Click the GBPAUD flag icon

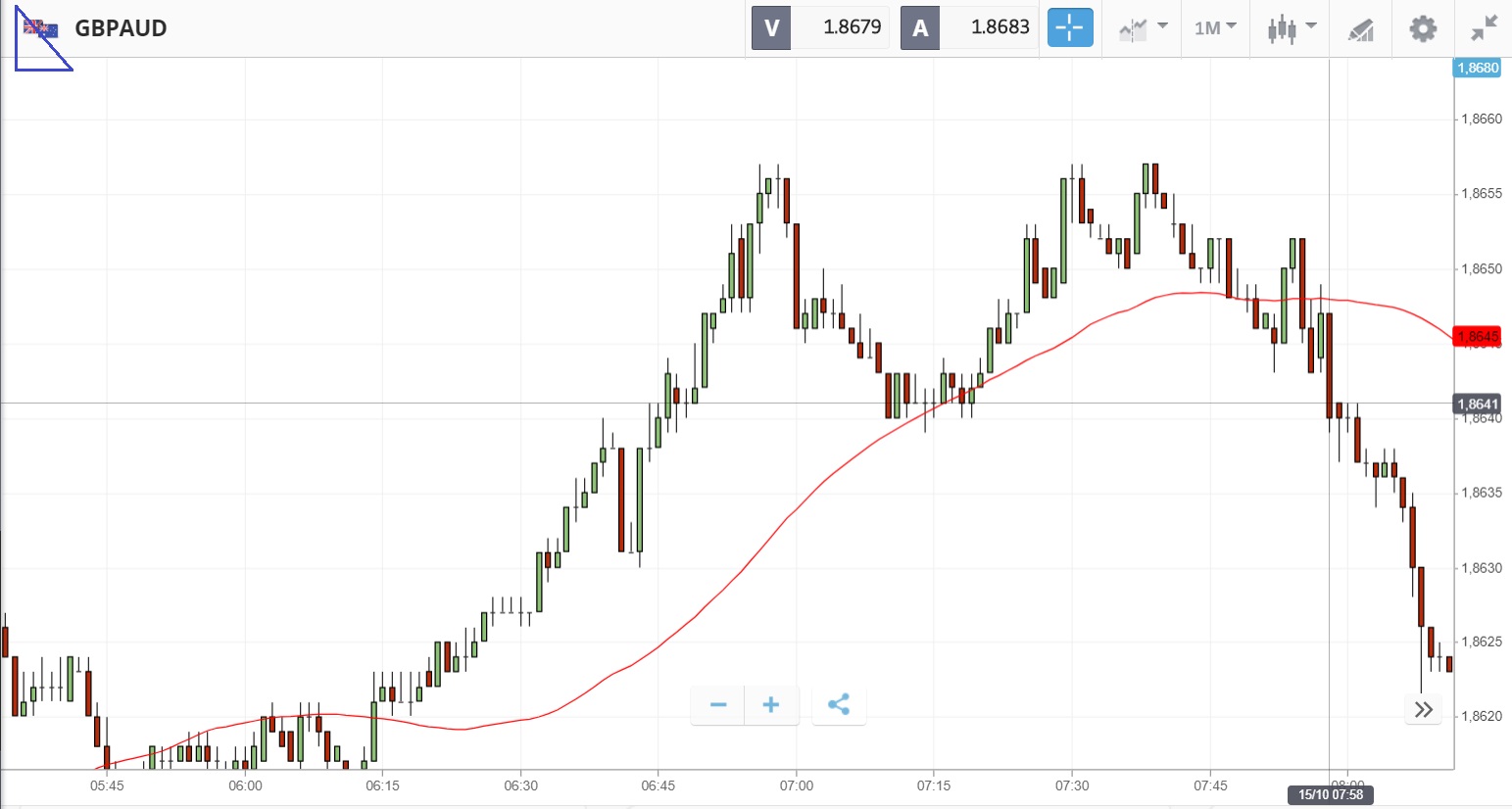[40, 28]
